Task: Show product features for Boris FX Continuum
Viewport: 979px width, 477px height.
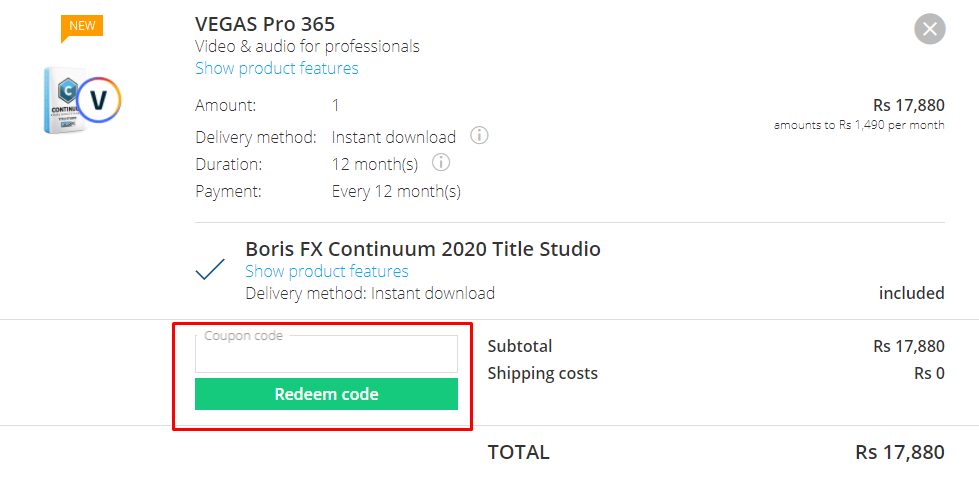Action: pyautogui.click(x=326, y=271)
